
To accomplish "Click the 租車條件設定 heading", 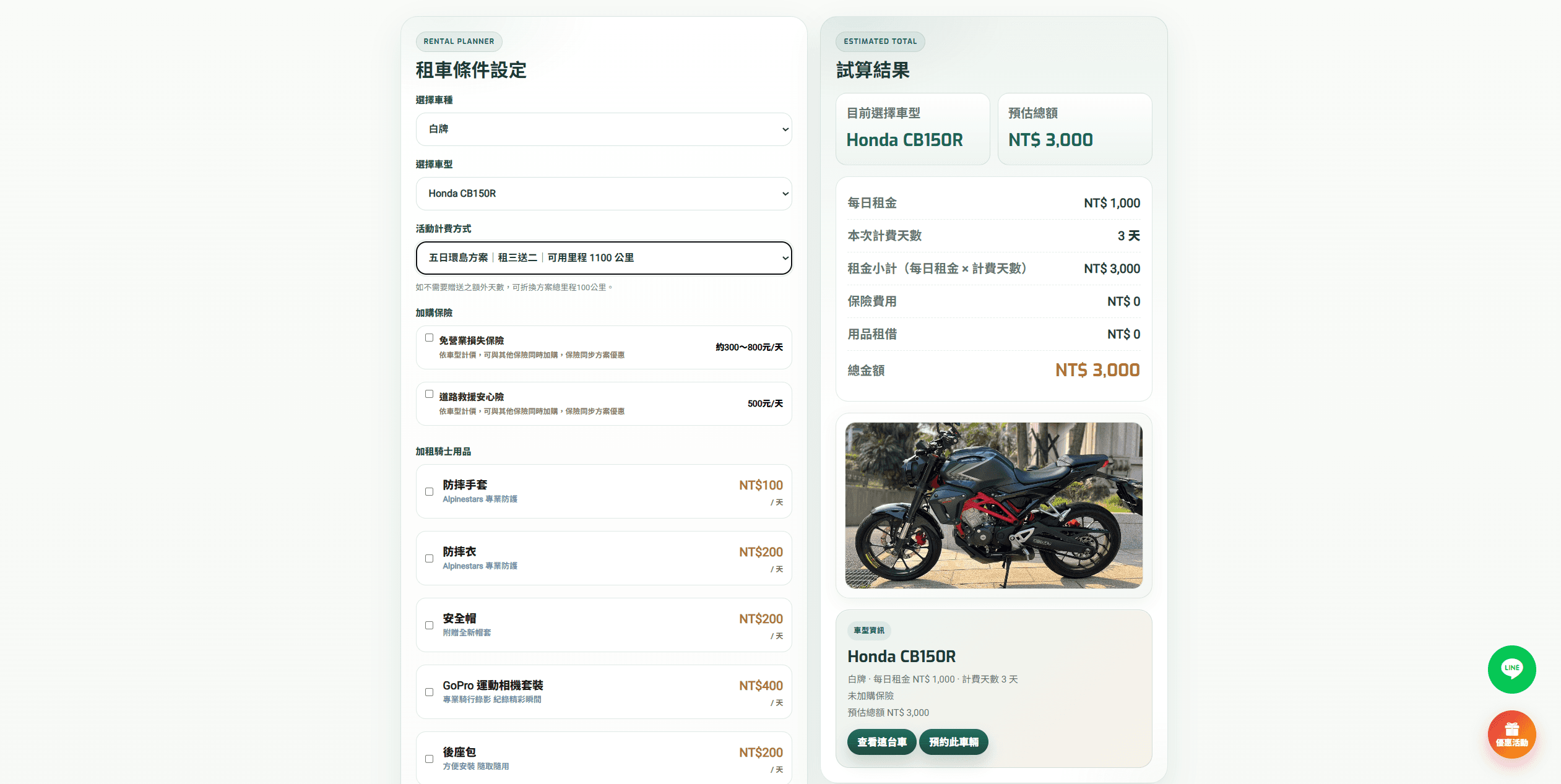I will tap(471, 70).
